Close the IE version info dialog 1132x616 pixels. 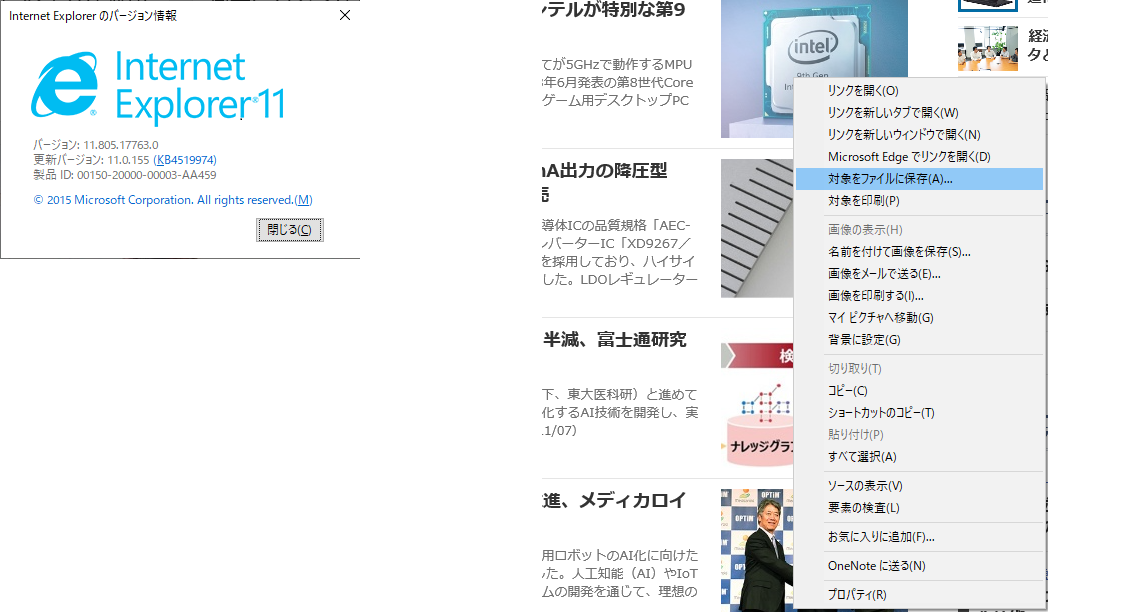pos(345,15)
